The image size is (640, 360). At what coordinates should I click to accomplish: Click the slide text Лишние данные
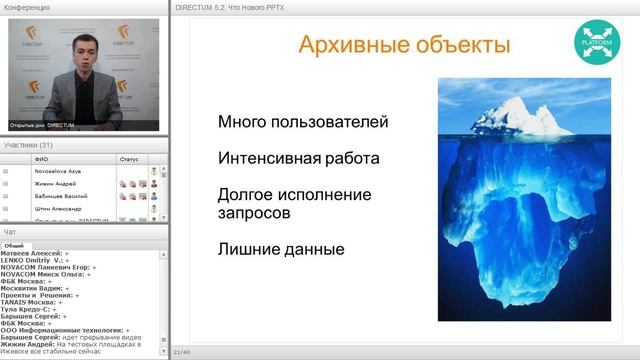tap(281, 249)
